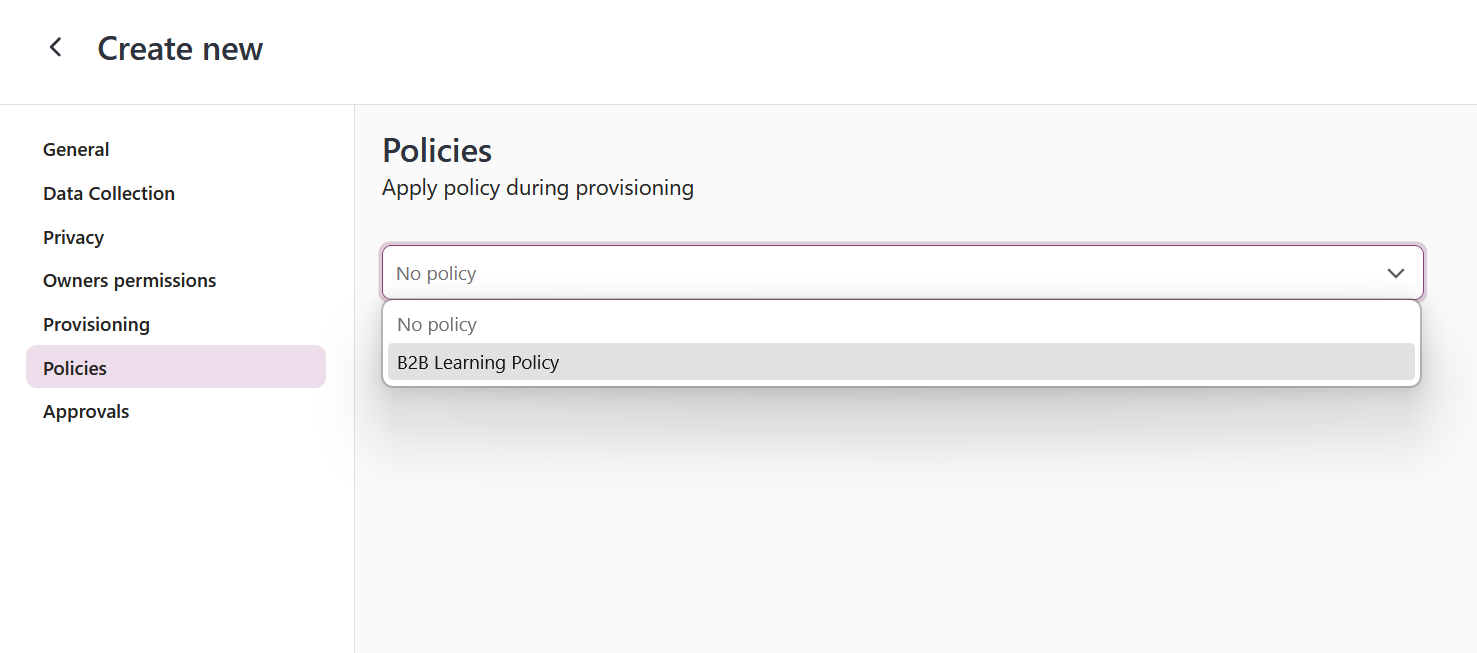Switch to the Provisioning section
Screen dimensions: 1477x653
tap(96, 324)
